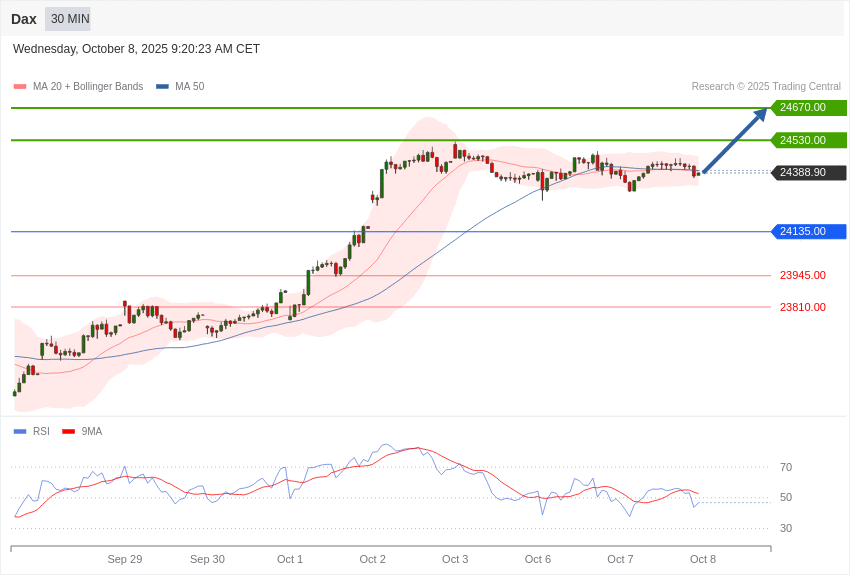Click the pink MA 20 legend swatch
This screenshot has height=576, width=850.
tap(20, 87)
